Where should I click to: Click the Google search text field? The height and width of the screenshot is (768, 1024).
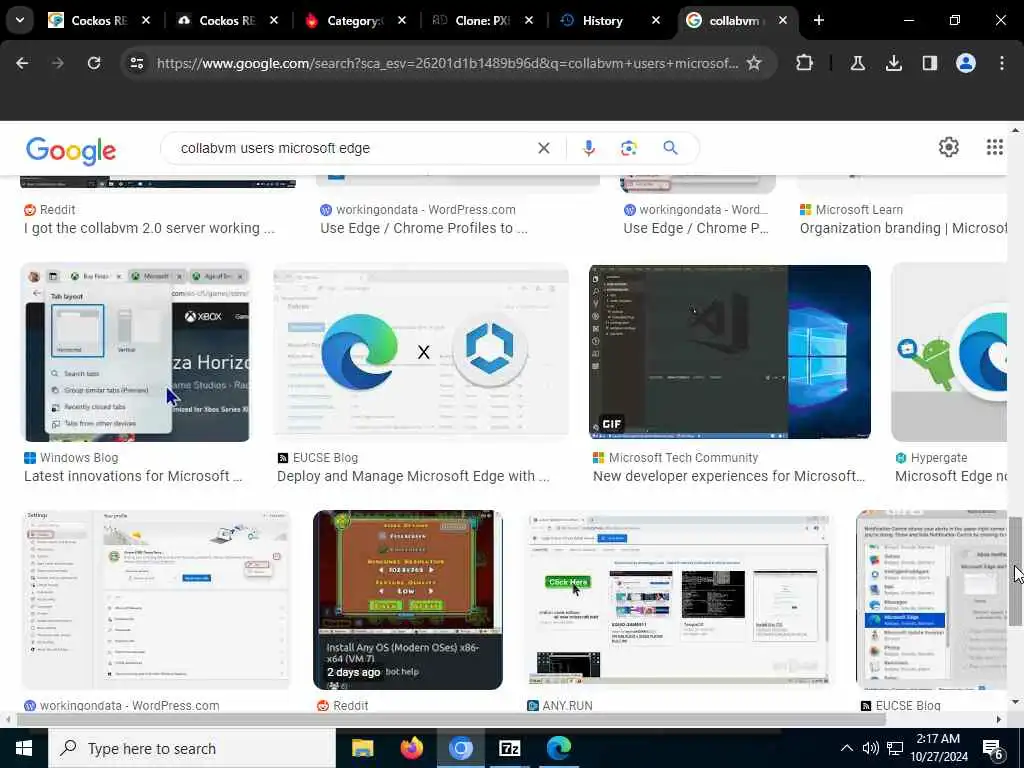coord(353,148)
